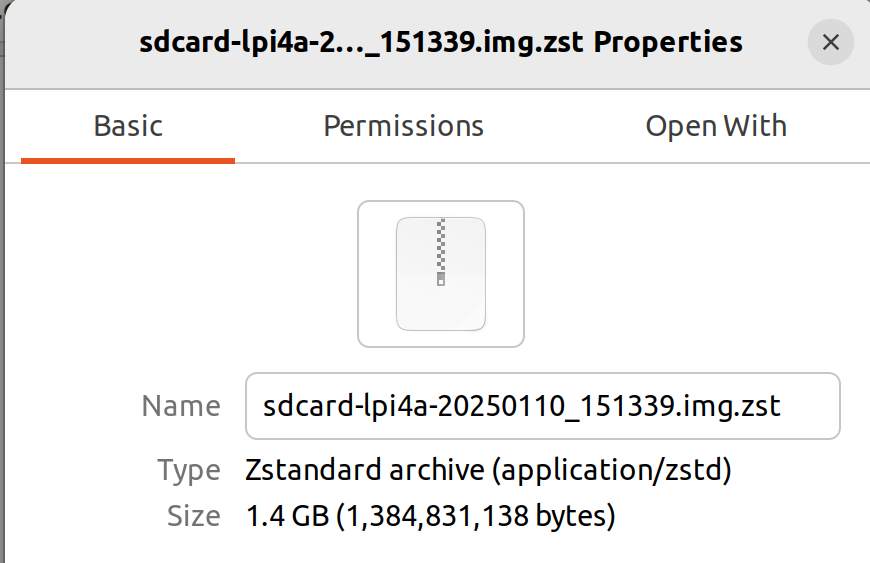Viewport: 870px width, 563px height.
Task: Click the 1,384,831,138 bytes text
Action: tap(477, 516)
